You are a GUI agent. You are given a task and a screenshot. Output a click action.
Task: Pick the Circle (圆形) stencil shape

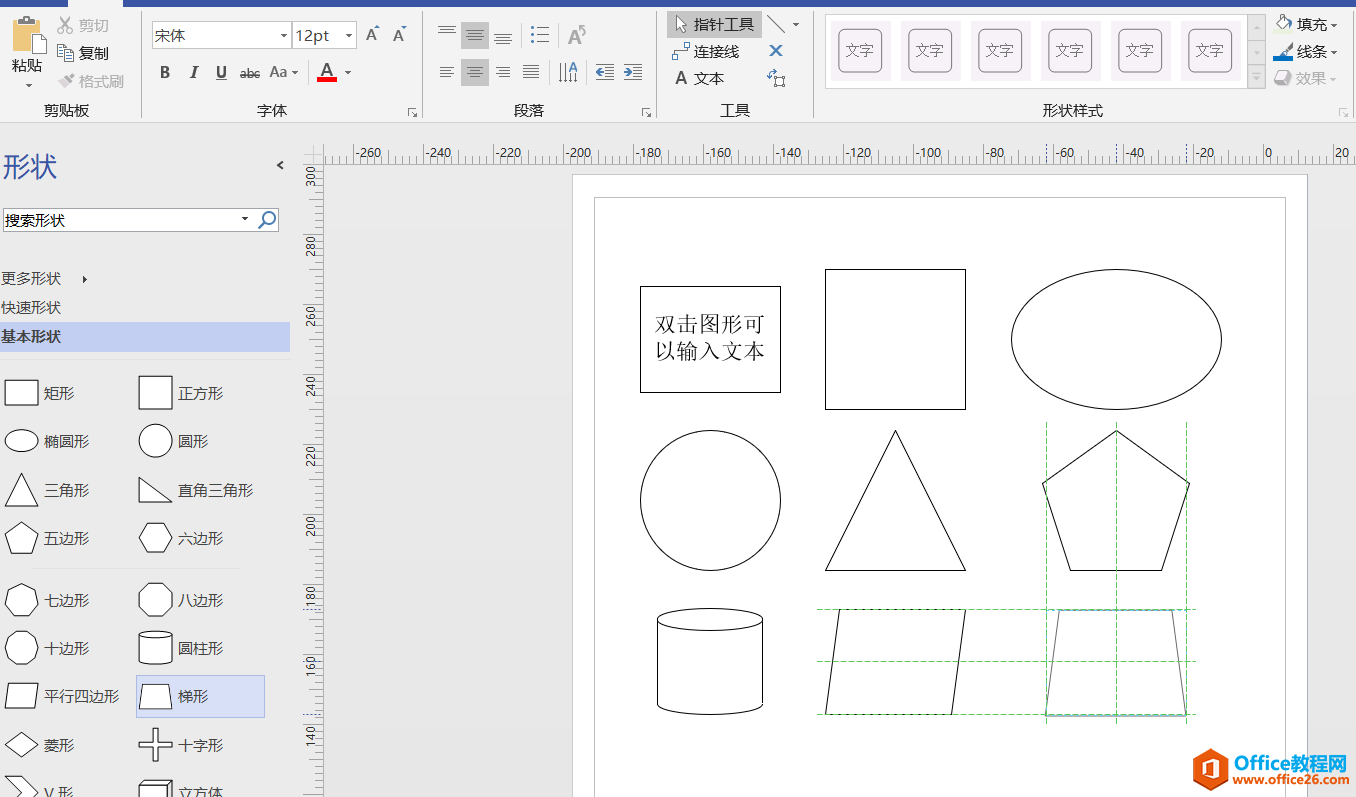tap(174, 441)
